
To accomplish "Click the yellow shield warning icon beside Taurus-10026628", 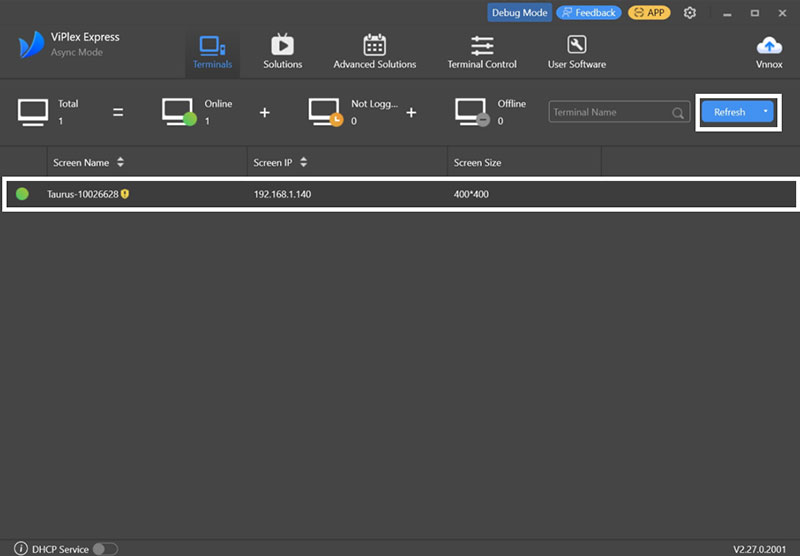I will tap(125, 194).
